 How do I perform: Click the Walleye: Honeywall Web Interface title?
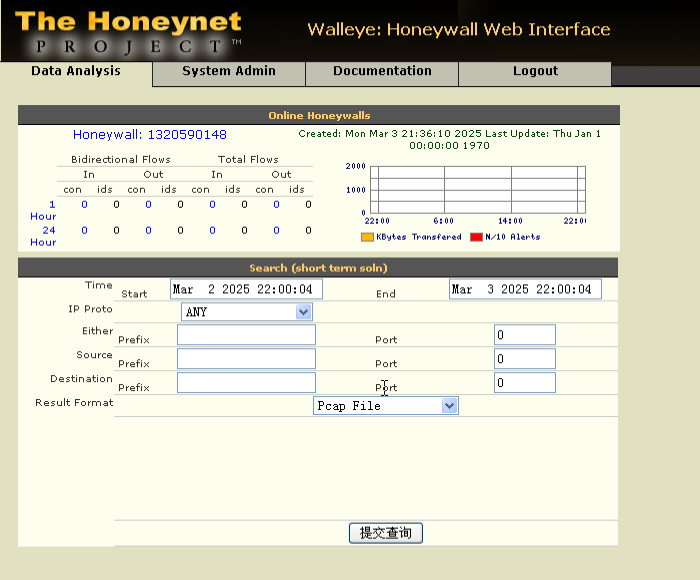pos(459,29)
